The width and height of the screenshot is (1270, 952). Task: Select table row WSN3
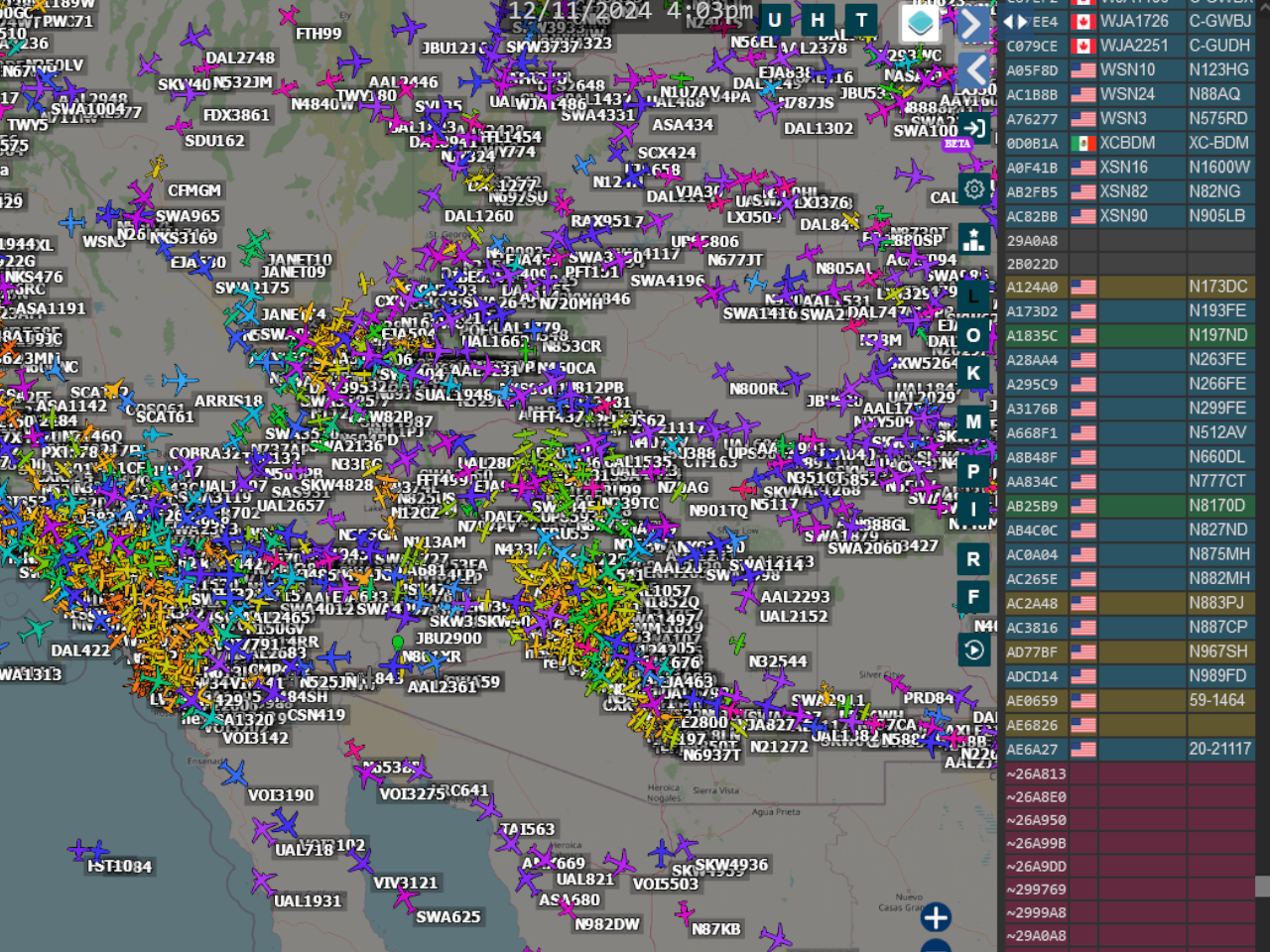(1129, 118)
